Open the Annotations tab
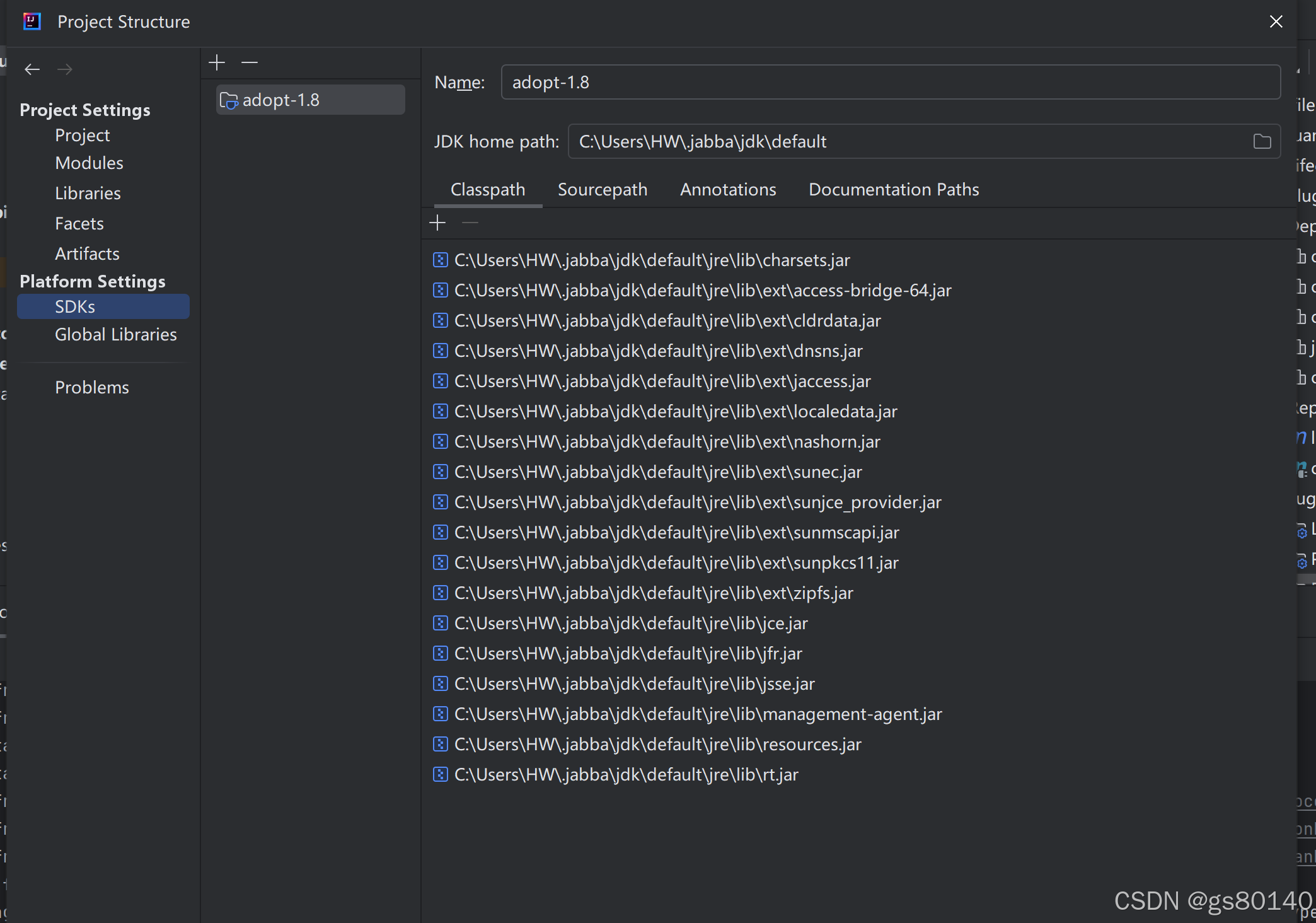This screenshot has height=923, width=1316. 728,190
